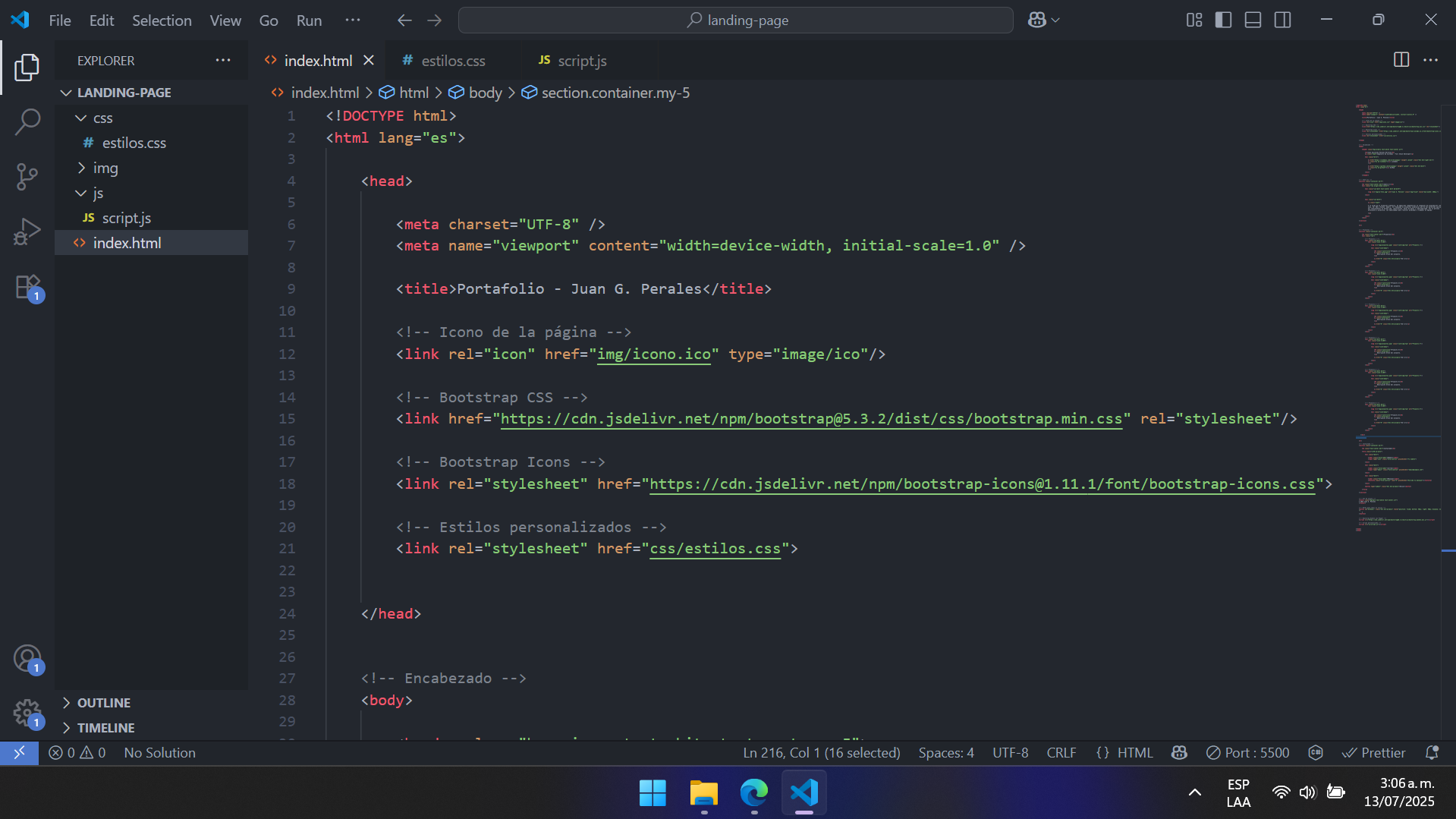Open the View menu

225,20
